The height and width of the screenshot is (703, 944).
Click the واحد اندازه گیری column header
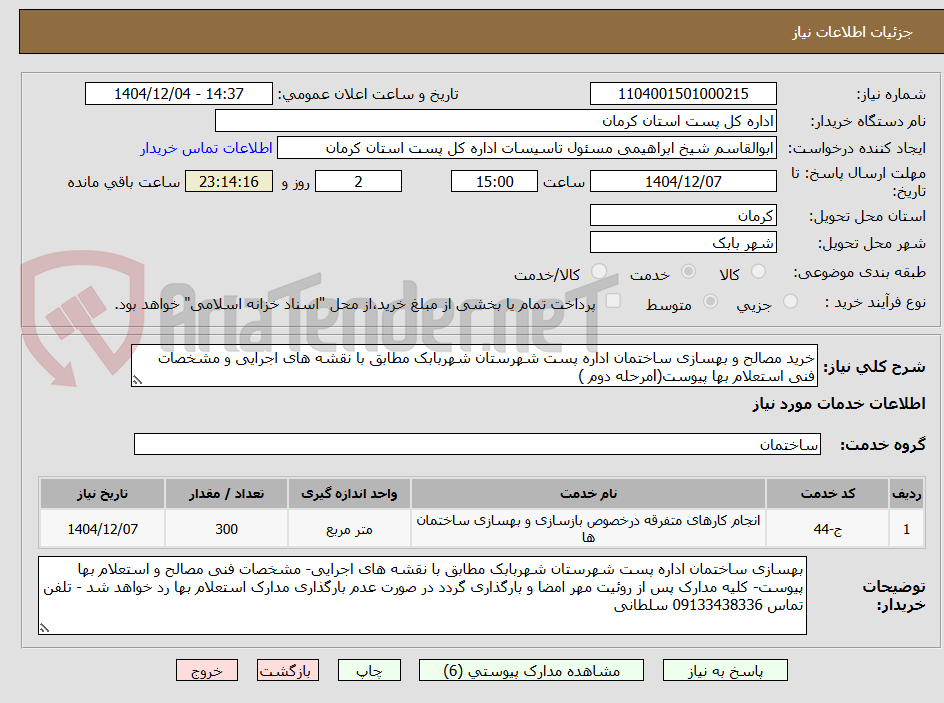(349, 494)
